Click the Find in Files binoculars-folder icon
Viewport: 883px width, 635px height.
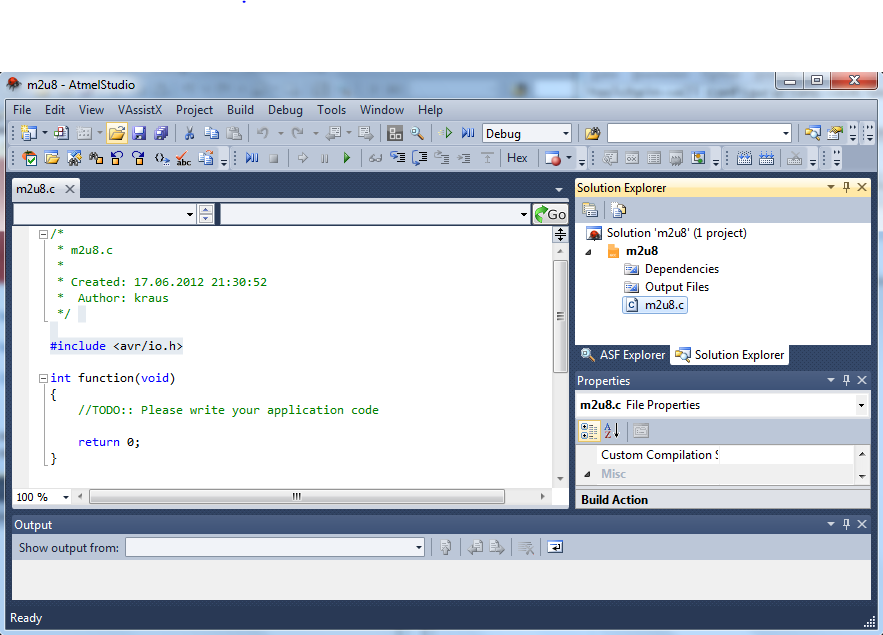[x=592, y=133]
